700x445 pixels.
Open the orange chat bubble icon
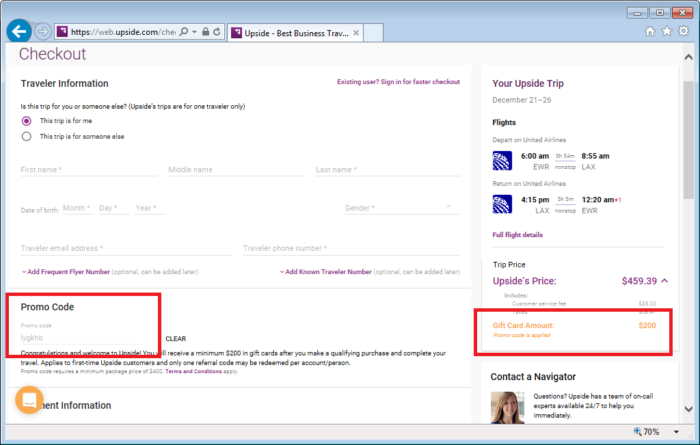coord(29,399)
